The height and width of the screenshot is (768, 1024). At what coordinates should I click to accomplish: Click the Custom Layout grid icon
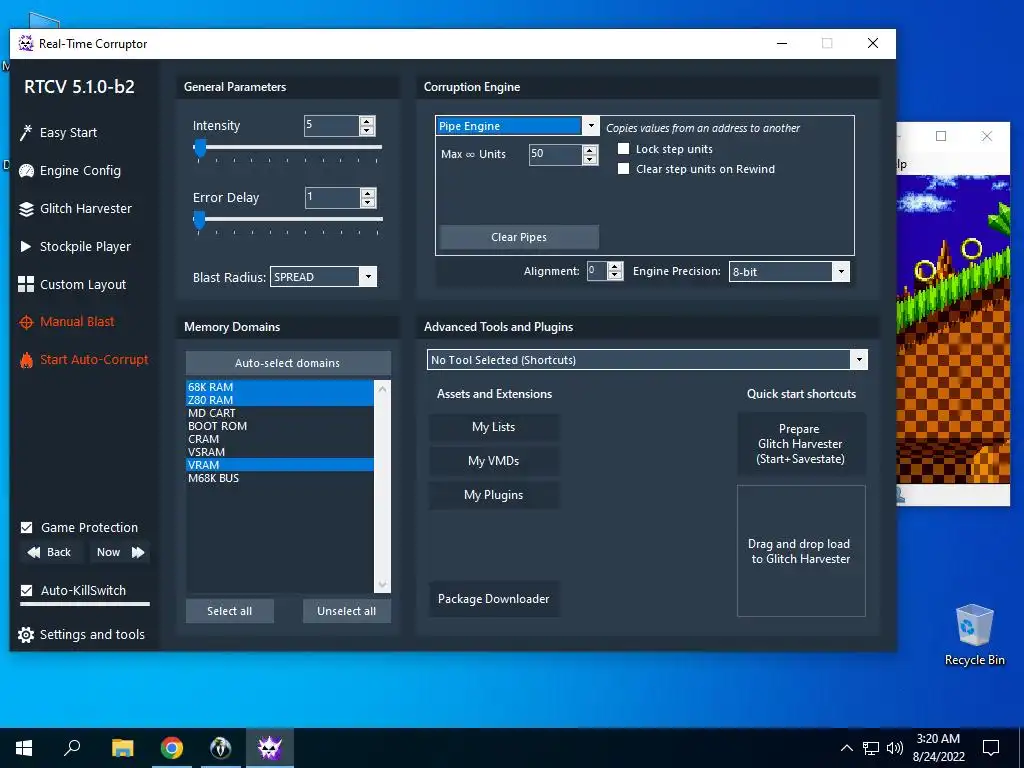[26, 284]
